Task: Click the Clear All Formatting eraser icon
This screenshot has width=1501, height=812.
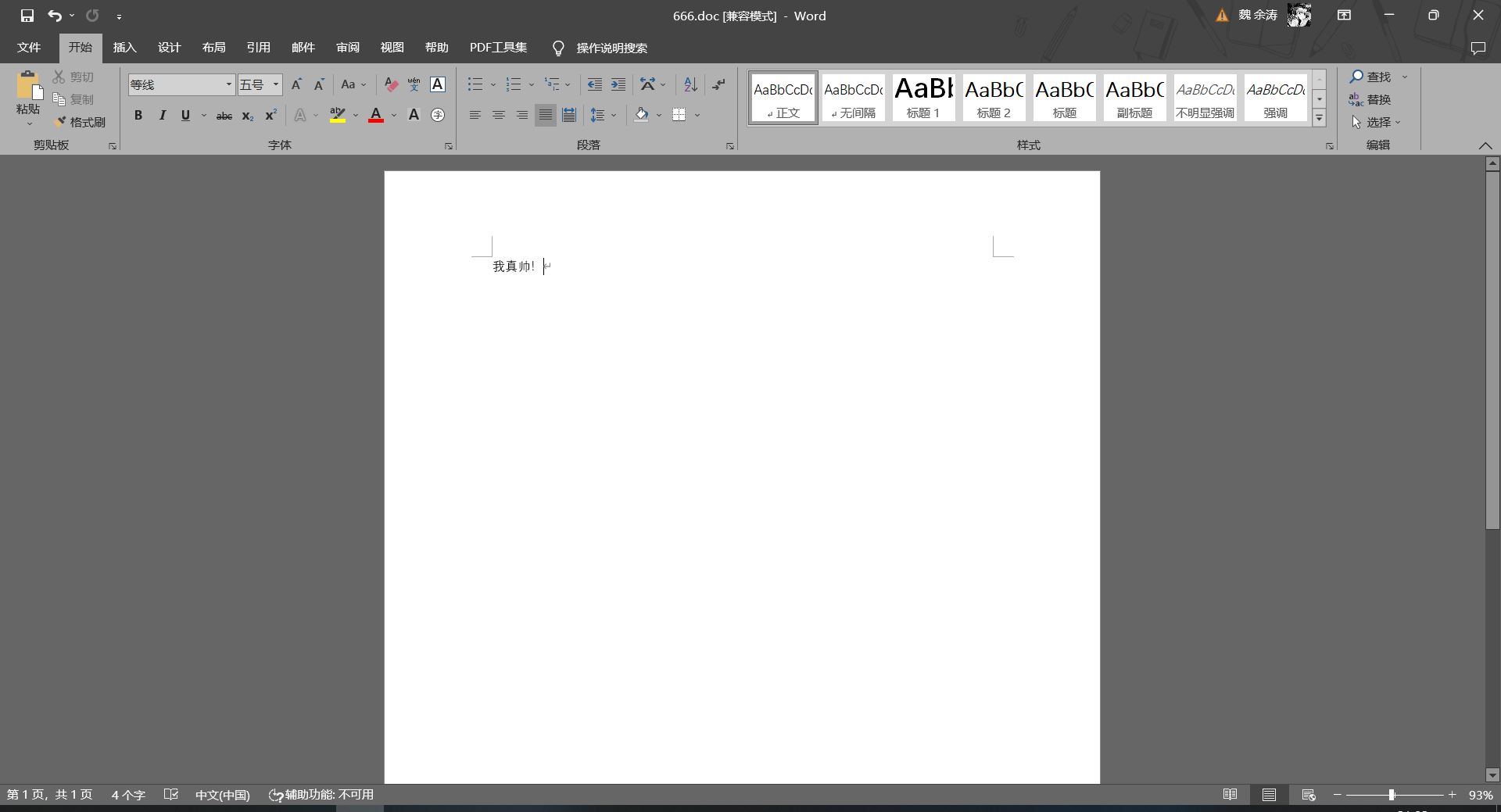Action: 392,84
